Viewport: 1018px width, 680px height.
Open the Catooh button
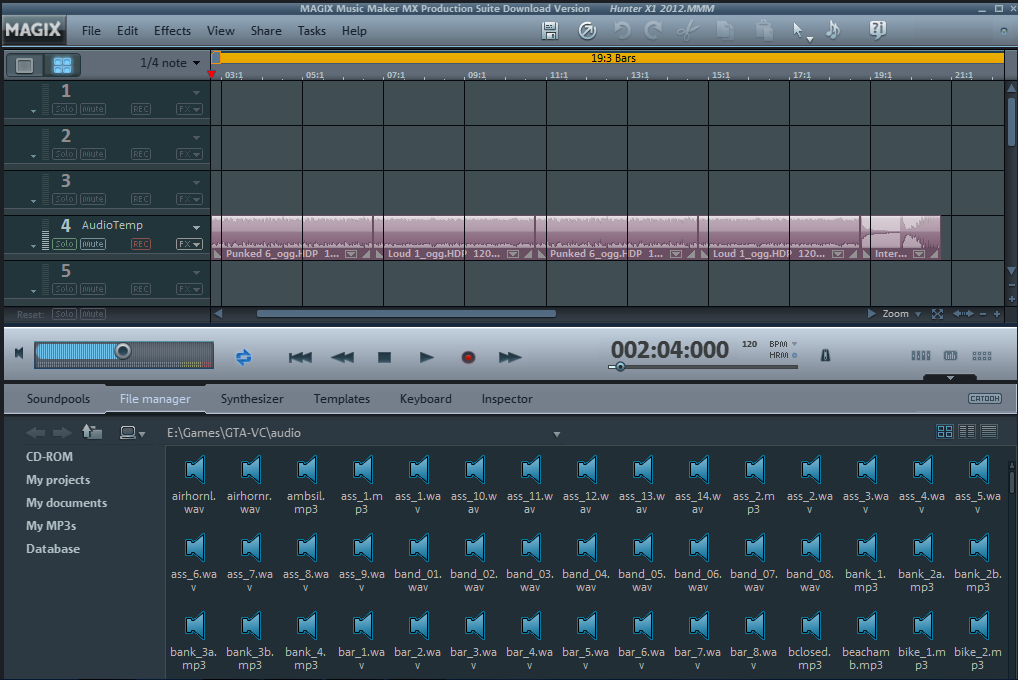click(x=985, y=398)
